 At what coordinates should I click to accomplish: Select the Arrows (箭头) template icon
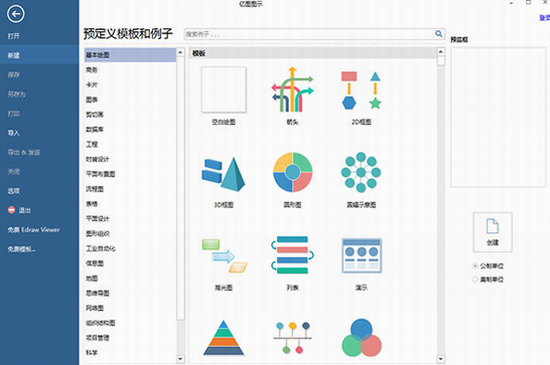(292, 90)
